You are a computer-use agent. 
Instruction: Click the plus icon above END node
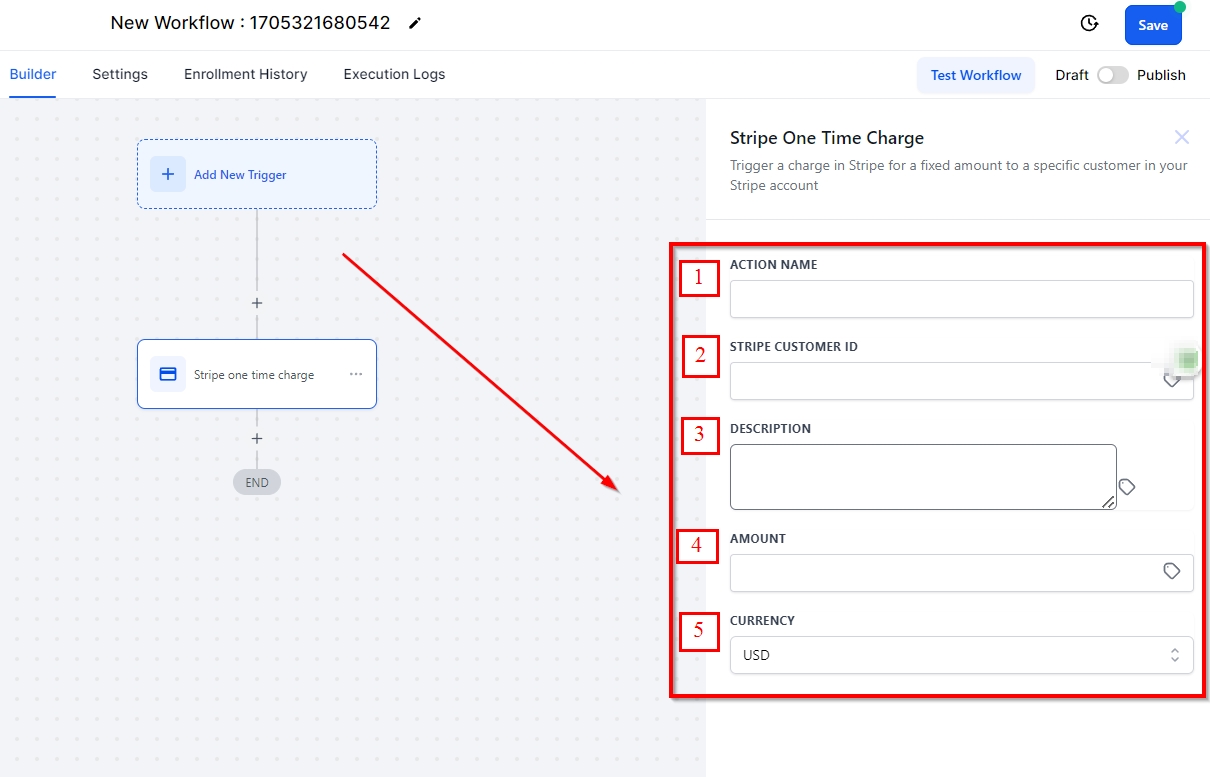click(x=257, y=439)
